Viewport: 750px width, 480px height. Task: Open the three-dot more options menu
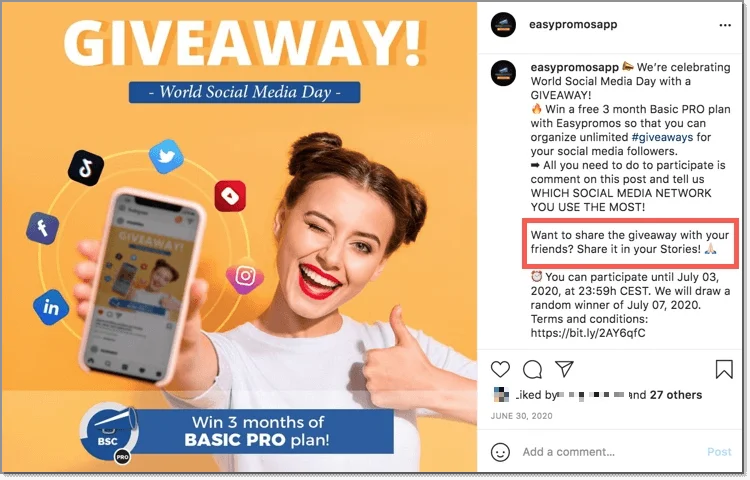[x=725, y=25]
